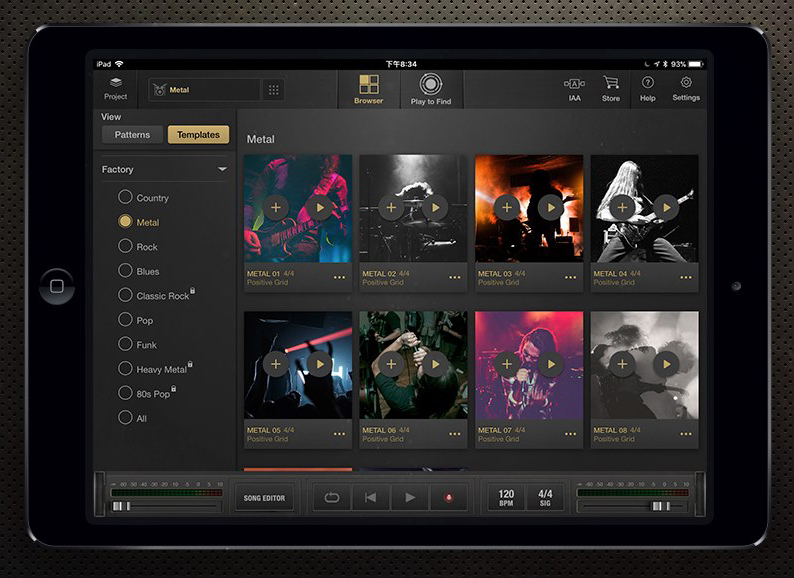Start playback with the transport play button
Viewport: 794px width, 578px height.
click(x=410, y=498)
